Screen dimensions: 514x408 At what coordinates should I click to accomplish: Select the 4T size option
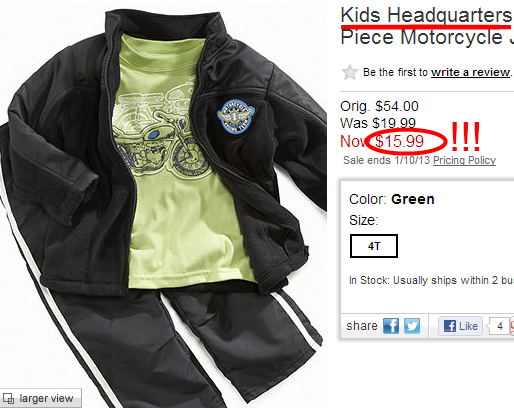pos(374,246)
